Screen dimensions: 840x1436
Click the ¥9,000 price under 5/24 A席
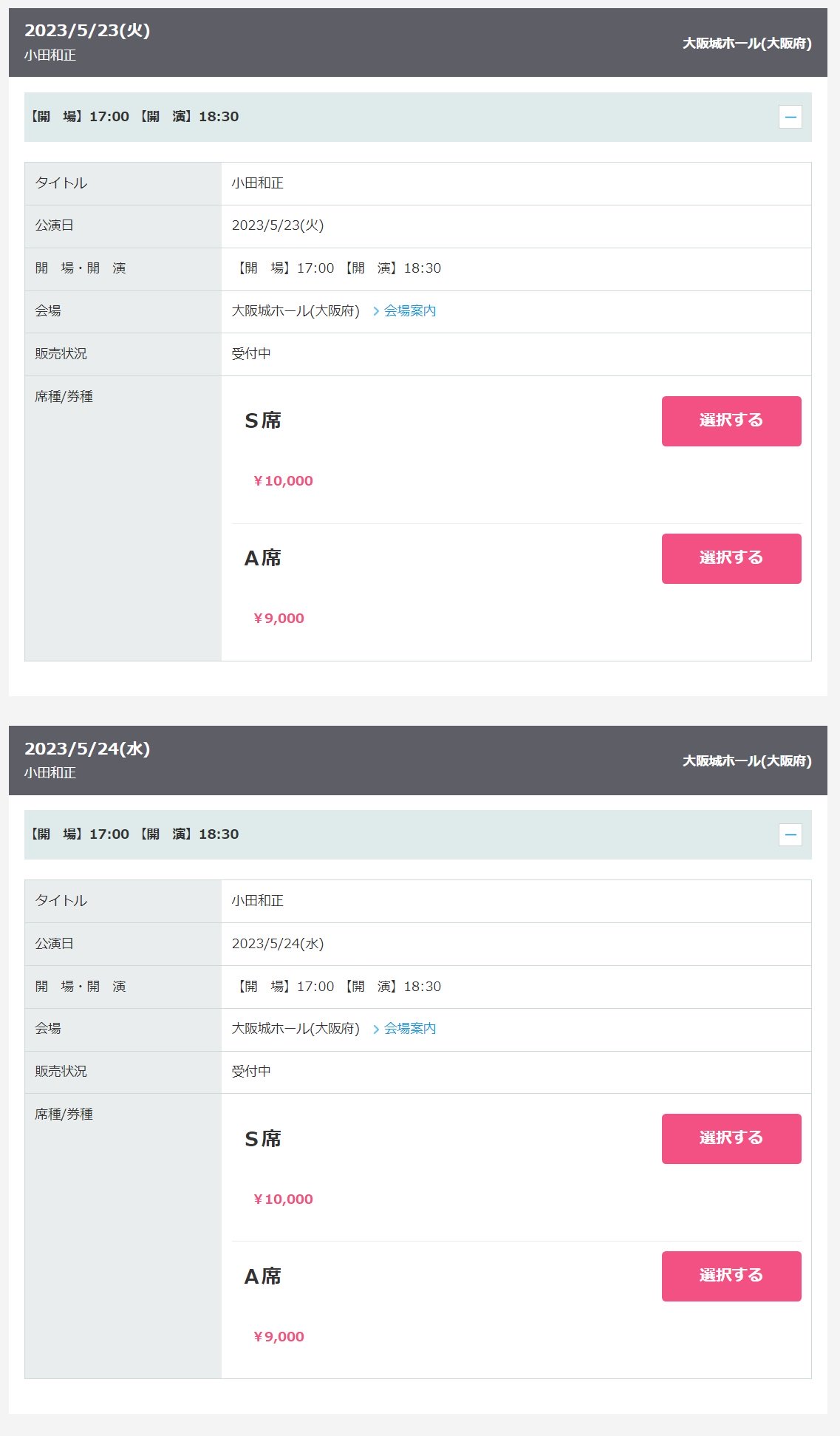pyautogui.click(x=279, y=1337)
